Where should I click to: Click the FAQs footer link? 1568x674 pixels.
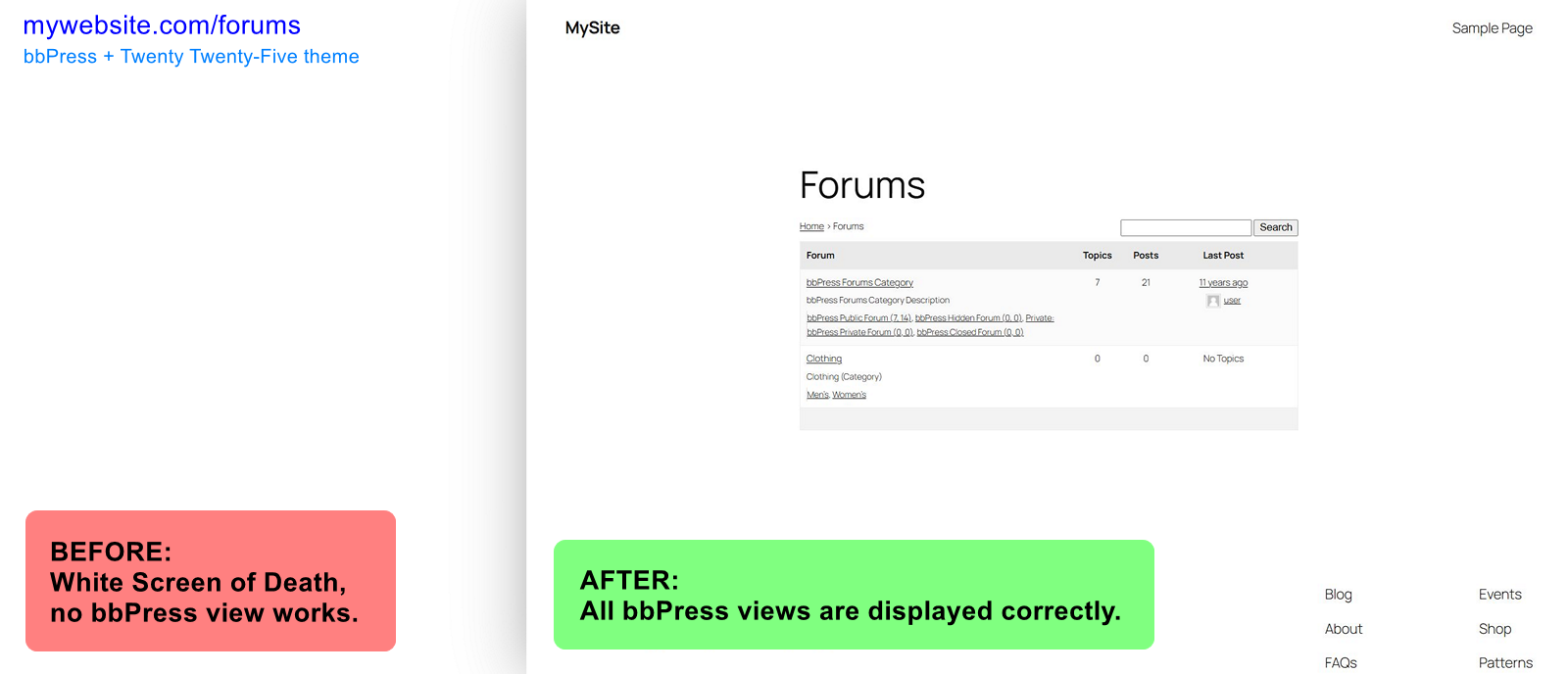(1341, 663)
